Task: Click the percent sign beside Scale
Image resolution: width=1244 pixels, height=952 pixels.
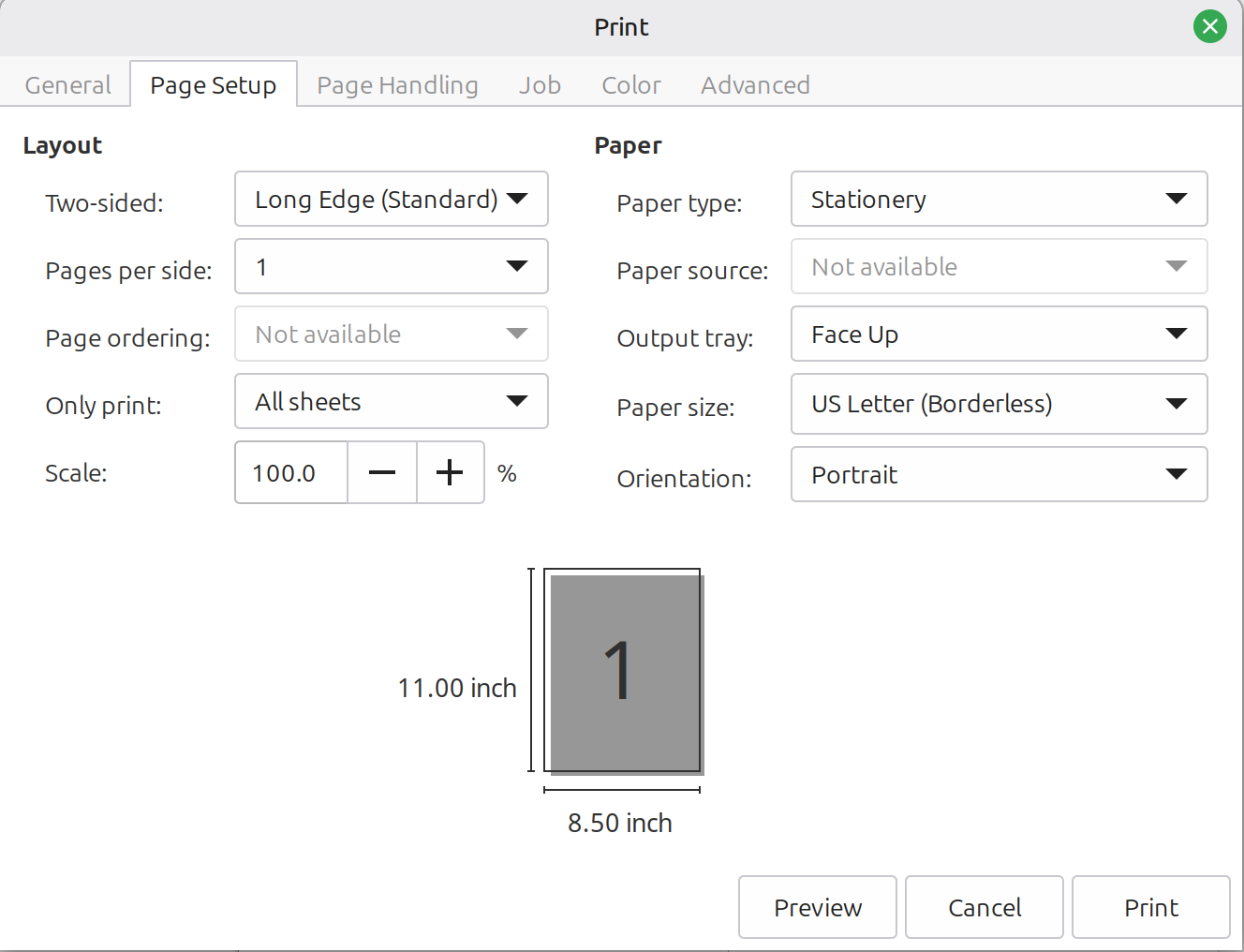Action: (x=507, y=473)
